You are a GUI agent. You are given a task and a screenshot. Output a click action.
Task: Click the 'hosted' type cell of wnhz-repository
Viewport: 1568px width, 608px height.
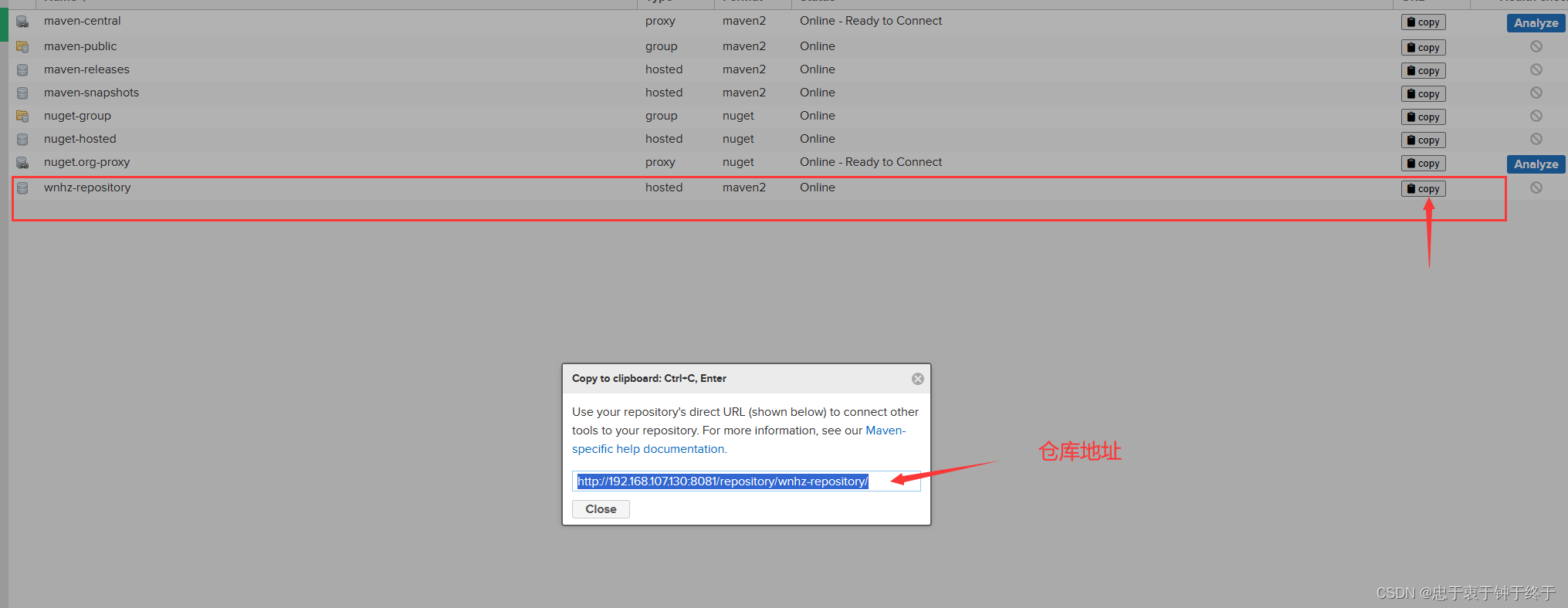pos(664,187)
